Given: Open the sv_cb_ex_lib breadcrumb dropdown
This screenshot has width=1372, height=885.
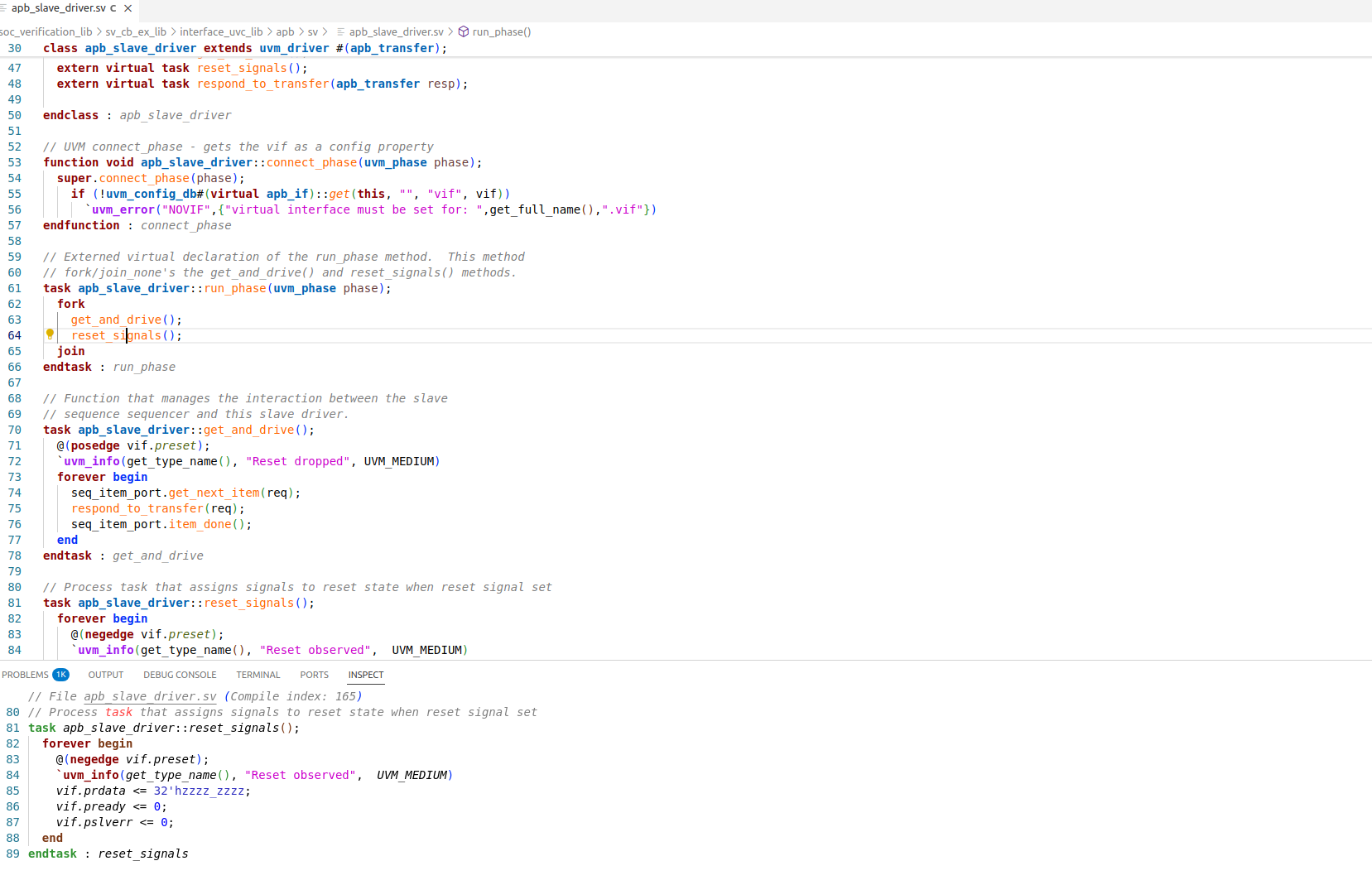Looking at the screenshot, I should [x=135, y=31].
